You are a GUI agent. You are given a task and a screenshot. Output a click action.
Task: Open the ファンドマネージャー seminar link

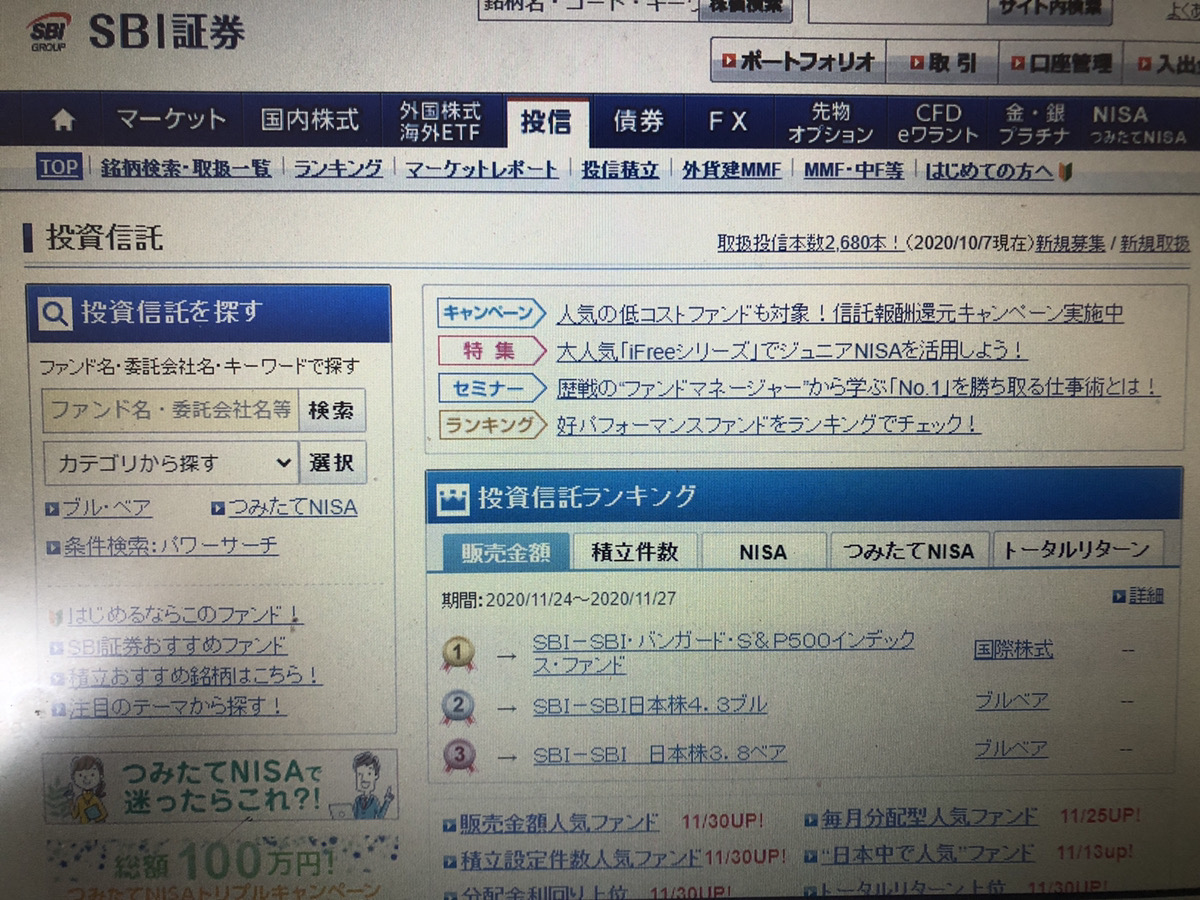858,388
